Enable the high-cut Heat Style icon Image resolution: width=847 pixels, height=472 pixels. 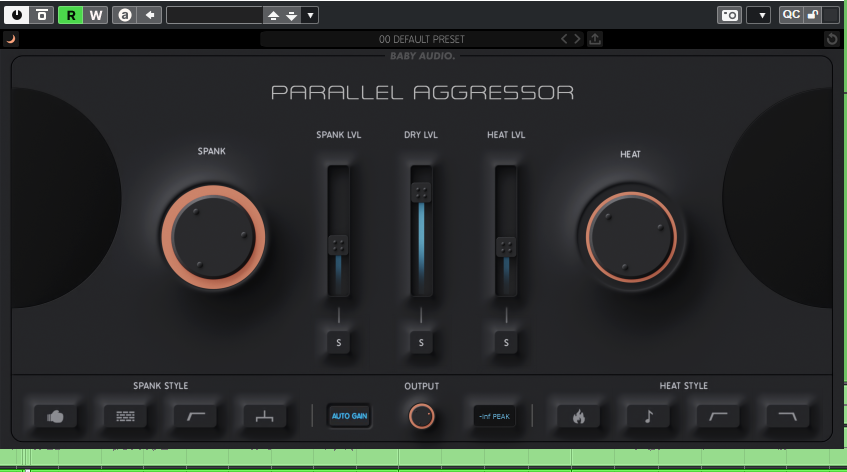(x=788, y=416)
